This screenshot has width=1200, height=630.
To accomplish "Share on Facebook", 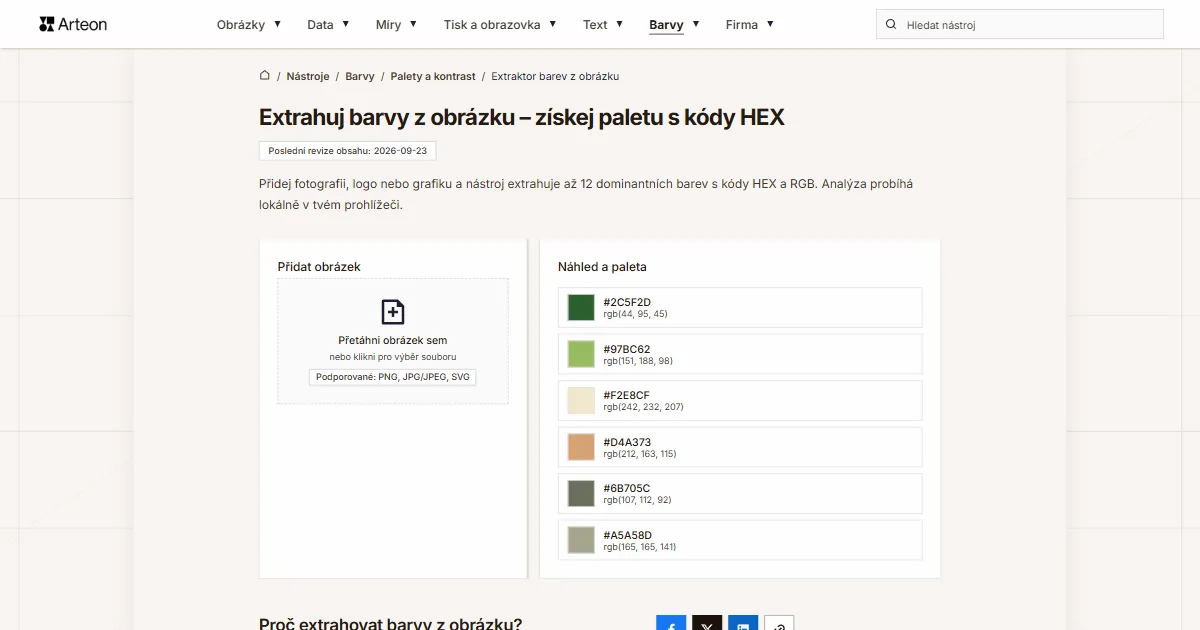I will click(x=671, y=622).
